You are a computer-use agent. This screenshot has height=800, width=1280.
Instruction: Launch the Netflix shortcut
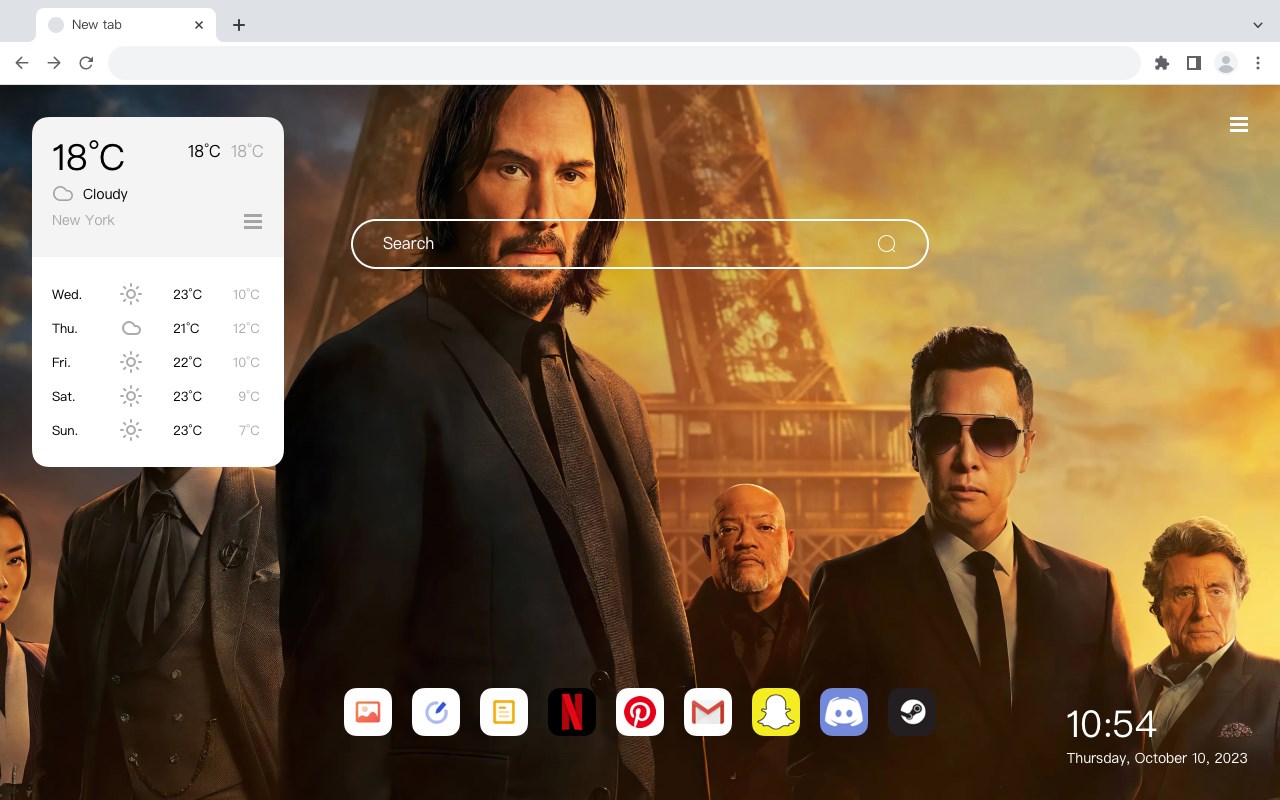coord(572,712)
